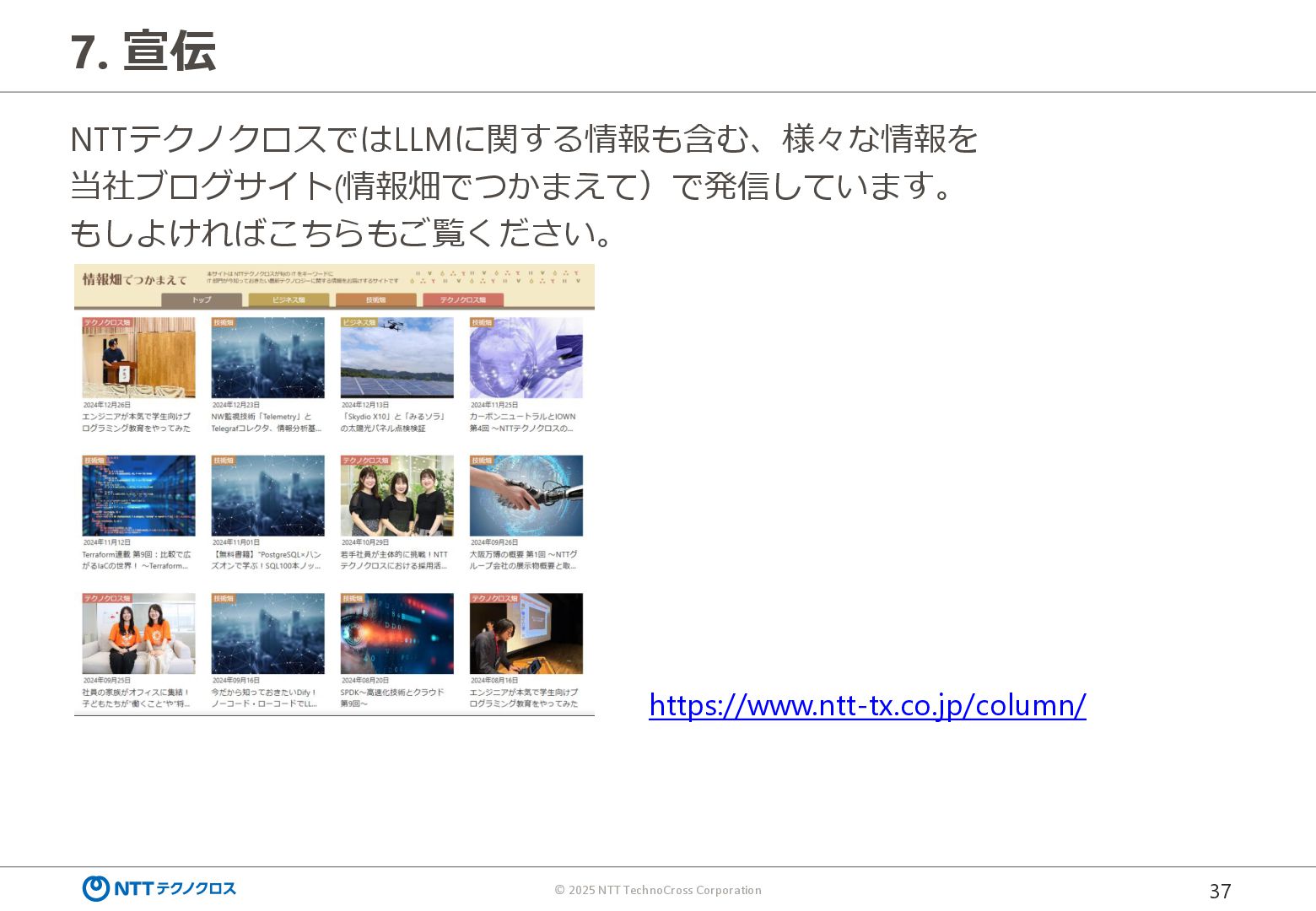Click the NW監視技術 Telemetry article title
This screenshot has height=911, width=1316.
point(267,423)
